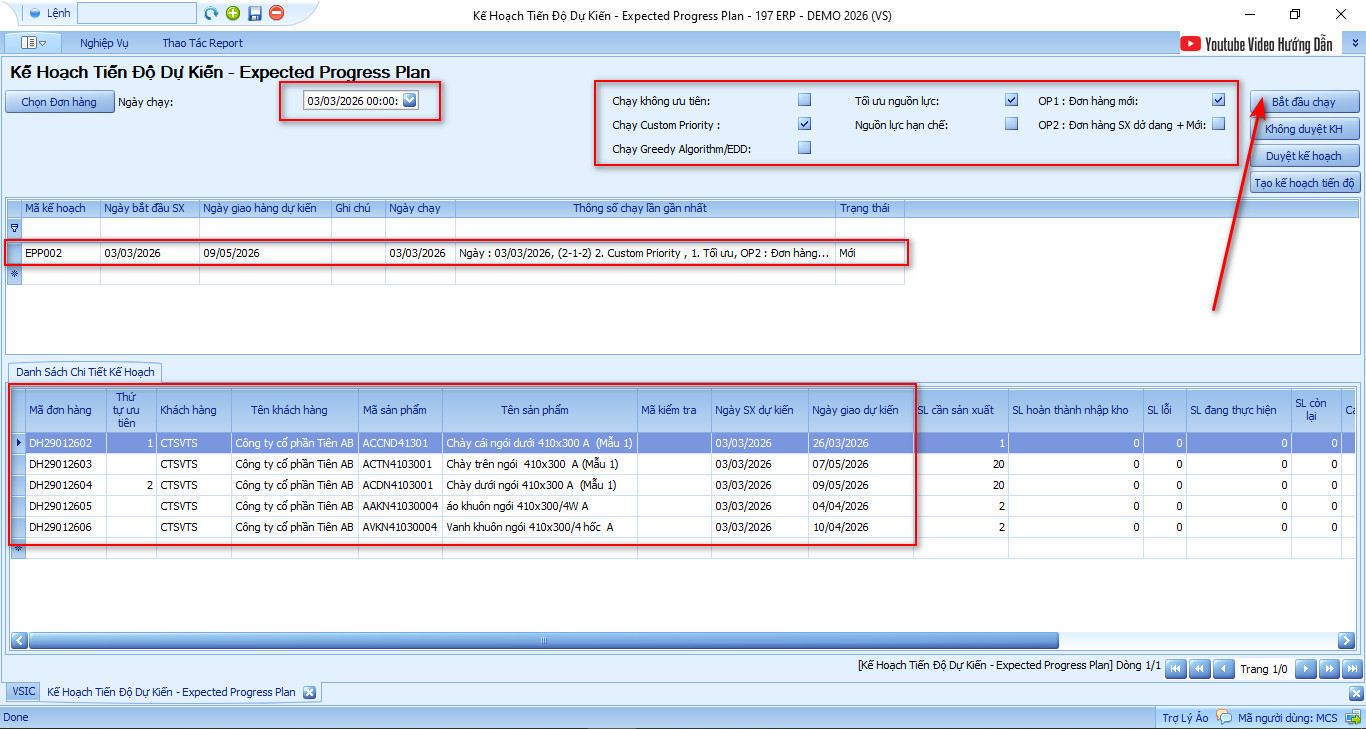Expand the panel layout dropdown in menu bar
Screen dimensions: 1366x729
click(34, 43)
